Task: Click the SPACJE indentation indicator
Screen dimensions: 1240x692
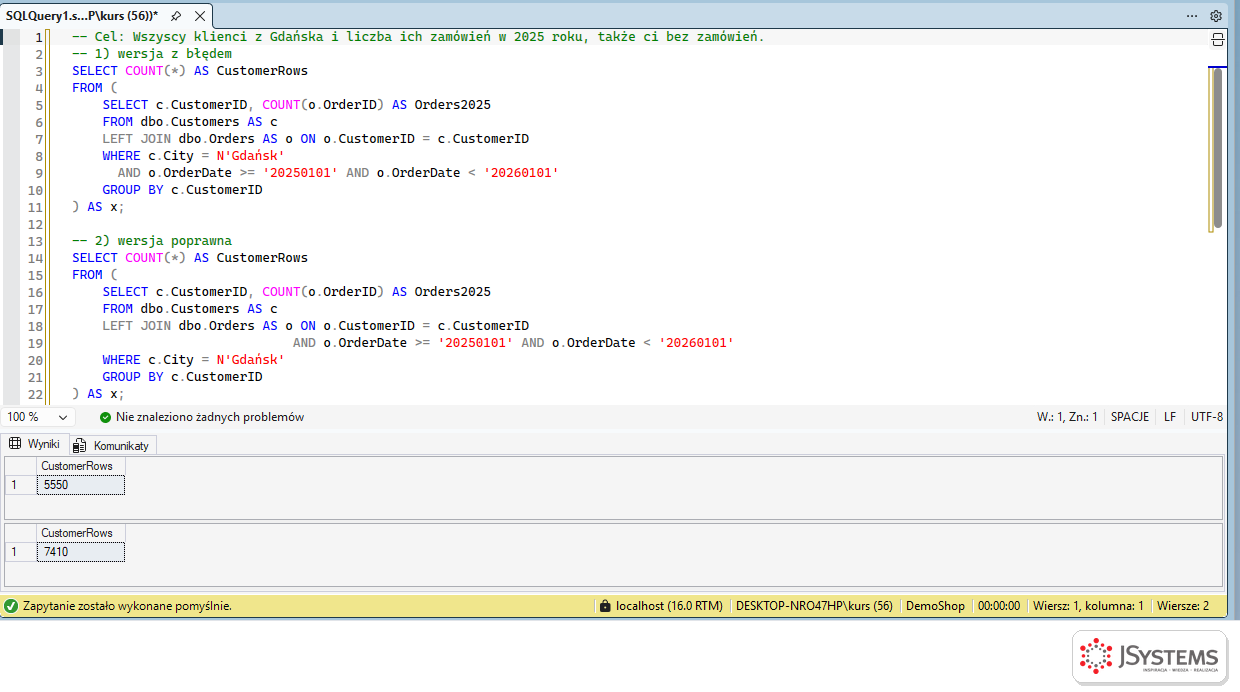Action: pos(1130,417)
